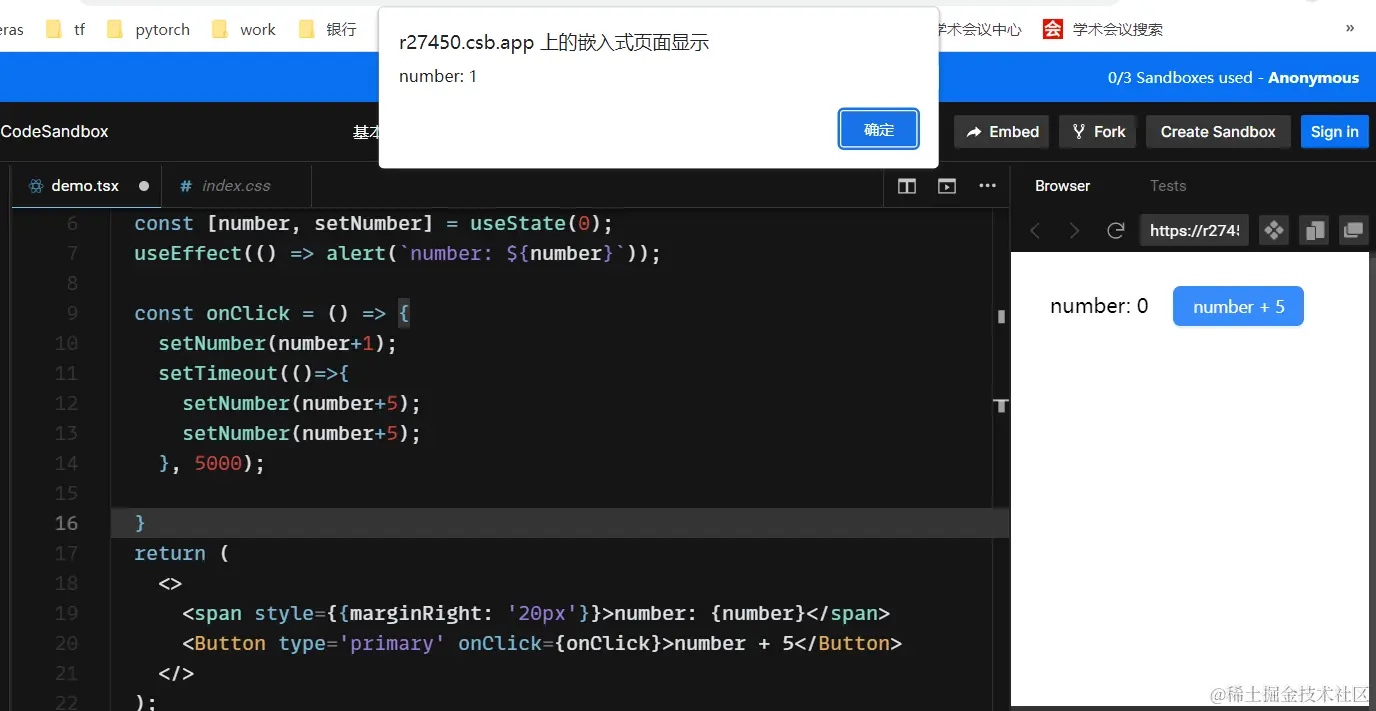The width and height of the screenshot is (1376, 711).
Task: Click the Anonymous user label in banner
Action: tap(1313, 78)
